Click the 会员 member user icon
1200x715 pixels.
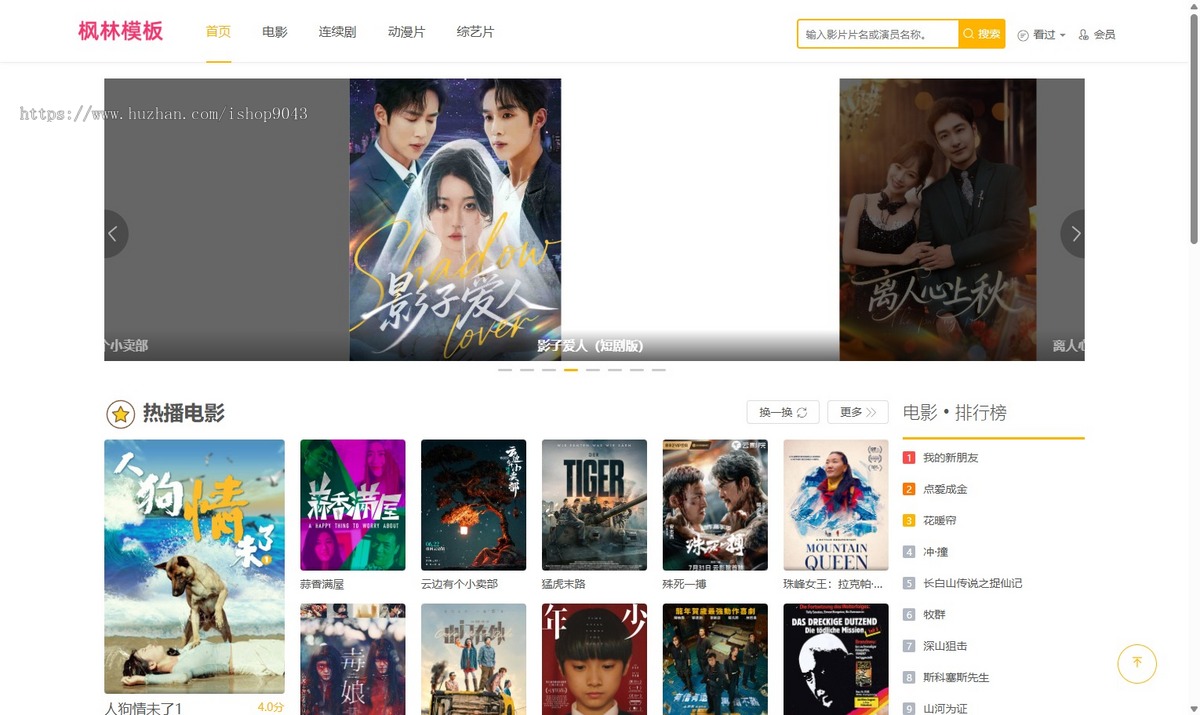coord(1083,35)
